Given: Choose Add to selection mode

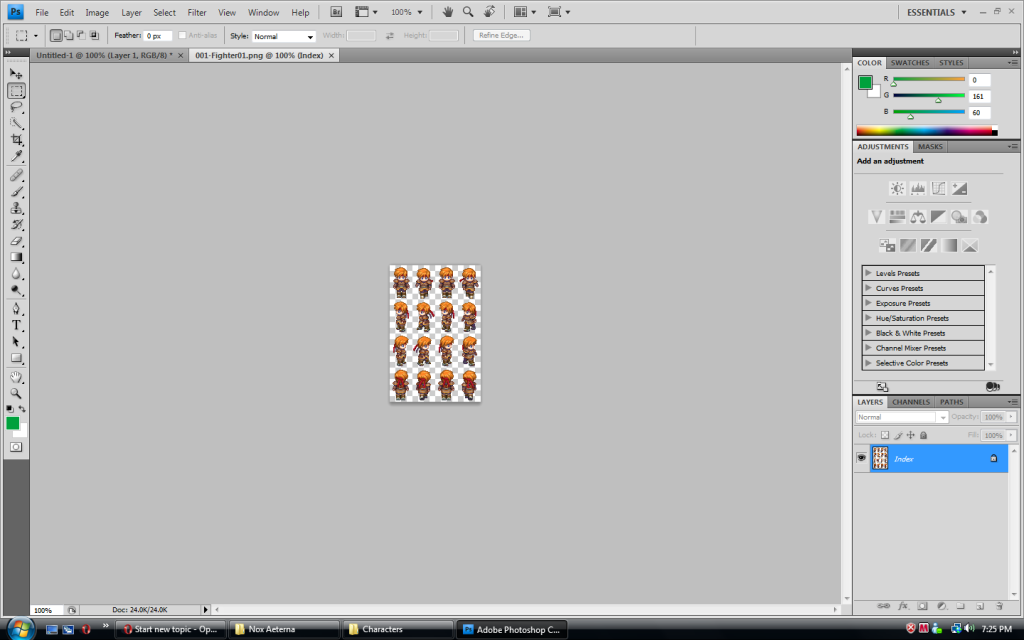Looking at the screenshot, I should (x=69, y=35).
